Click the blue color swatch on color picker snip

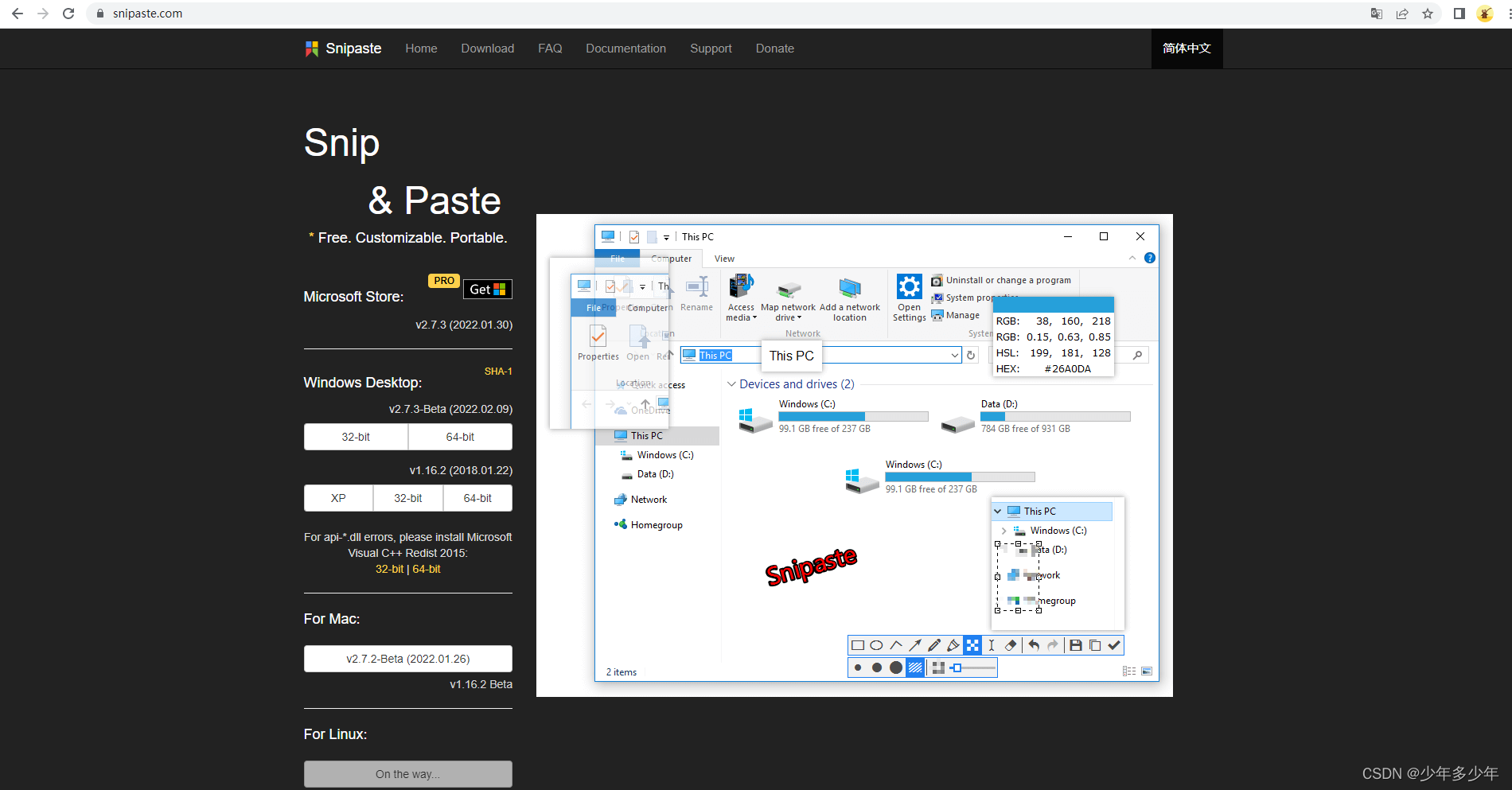(x=1054, y=305)
